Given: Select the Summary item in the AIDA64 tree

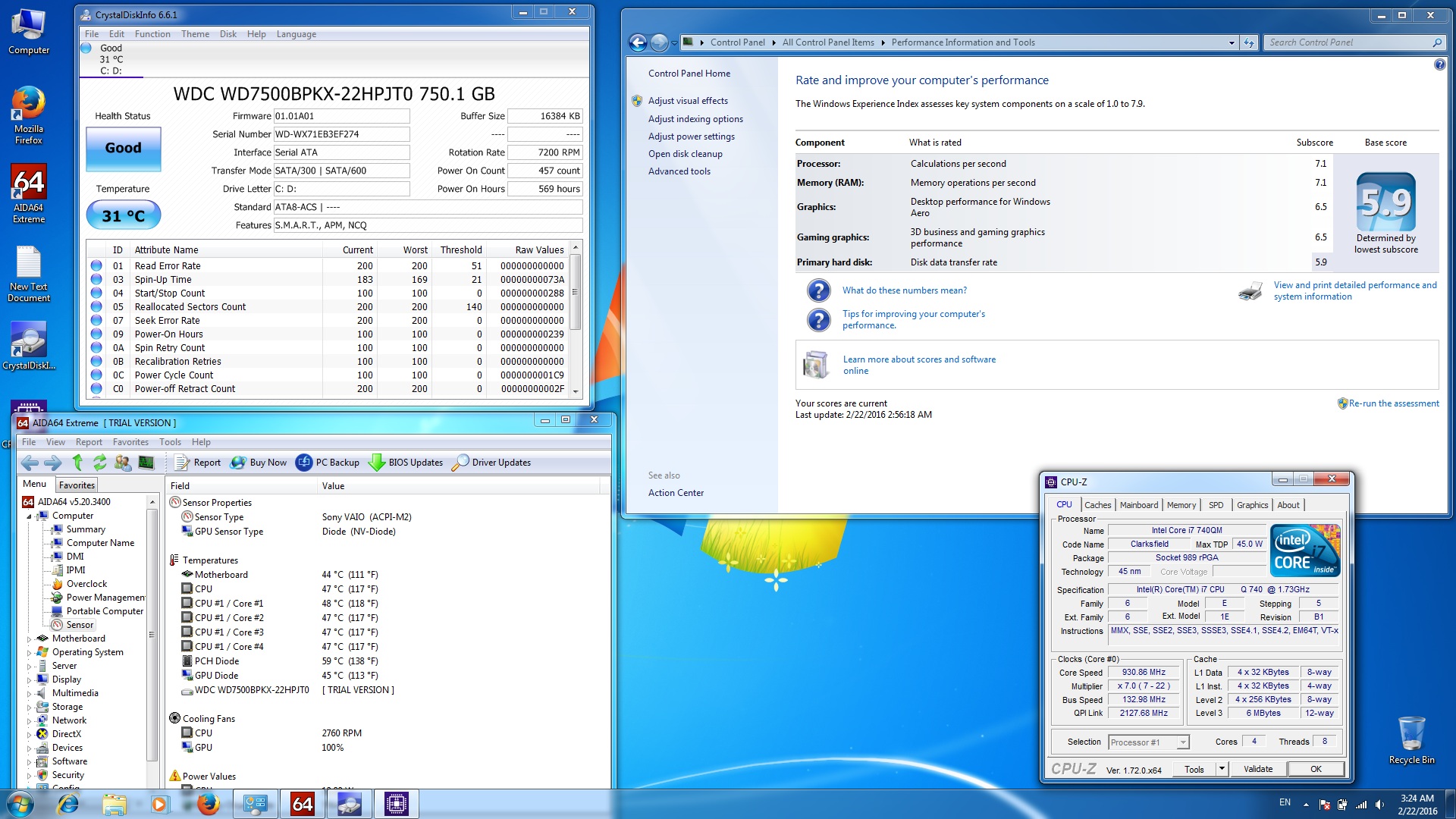Looking at the screenshot, I should click(x=86, y=529).
